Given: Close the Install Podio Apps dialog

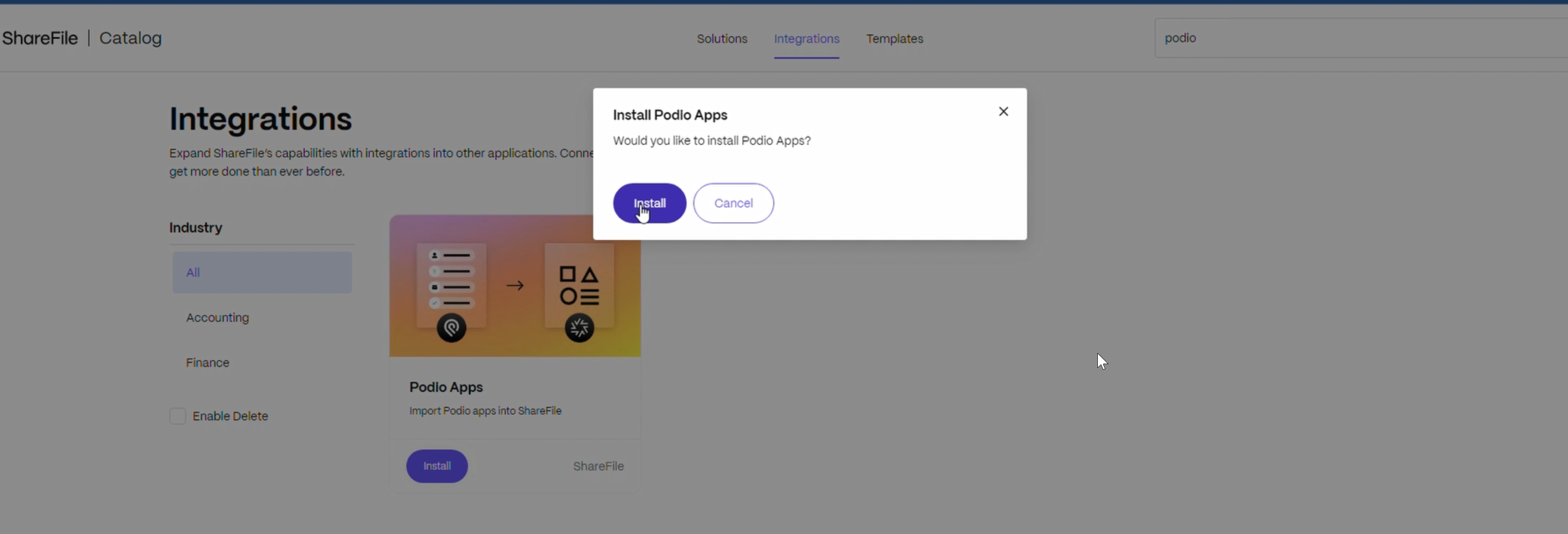Looking at the screenshot, I should [1003, 111].
